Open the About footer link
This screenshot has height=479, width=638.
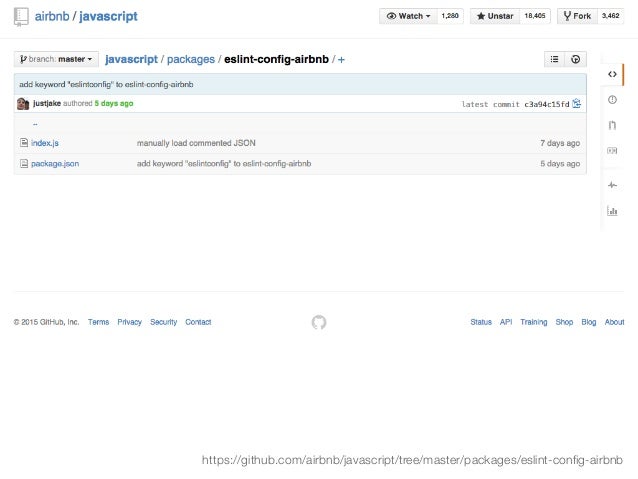(x=614, y=322)
